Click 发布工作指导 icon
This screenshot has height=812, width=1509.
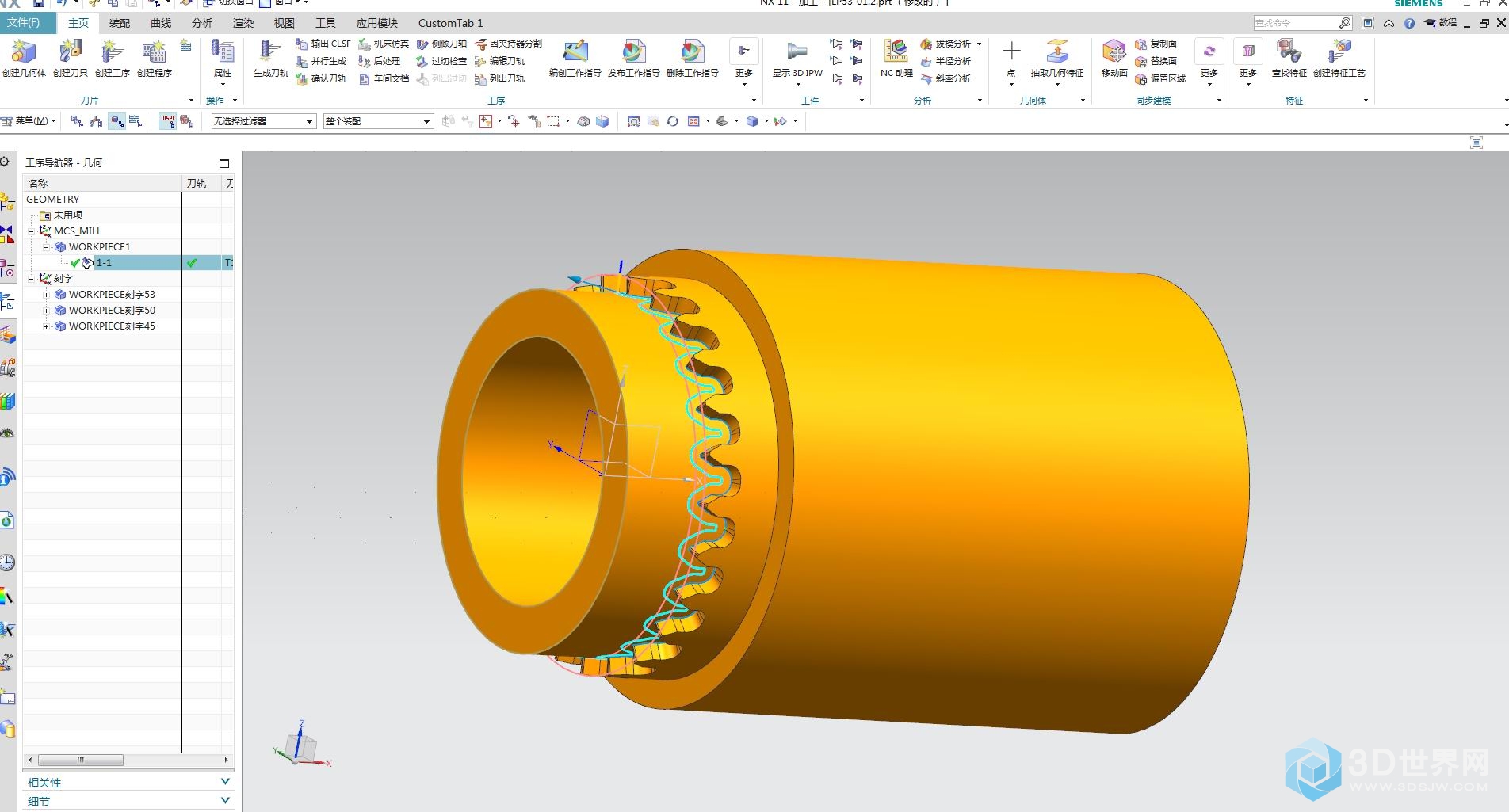634,51
